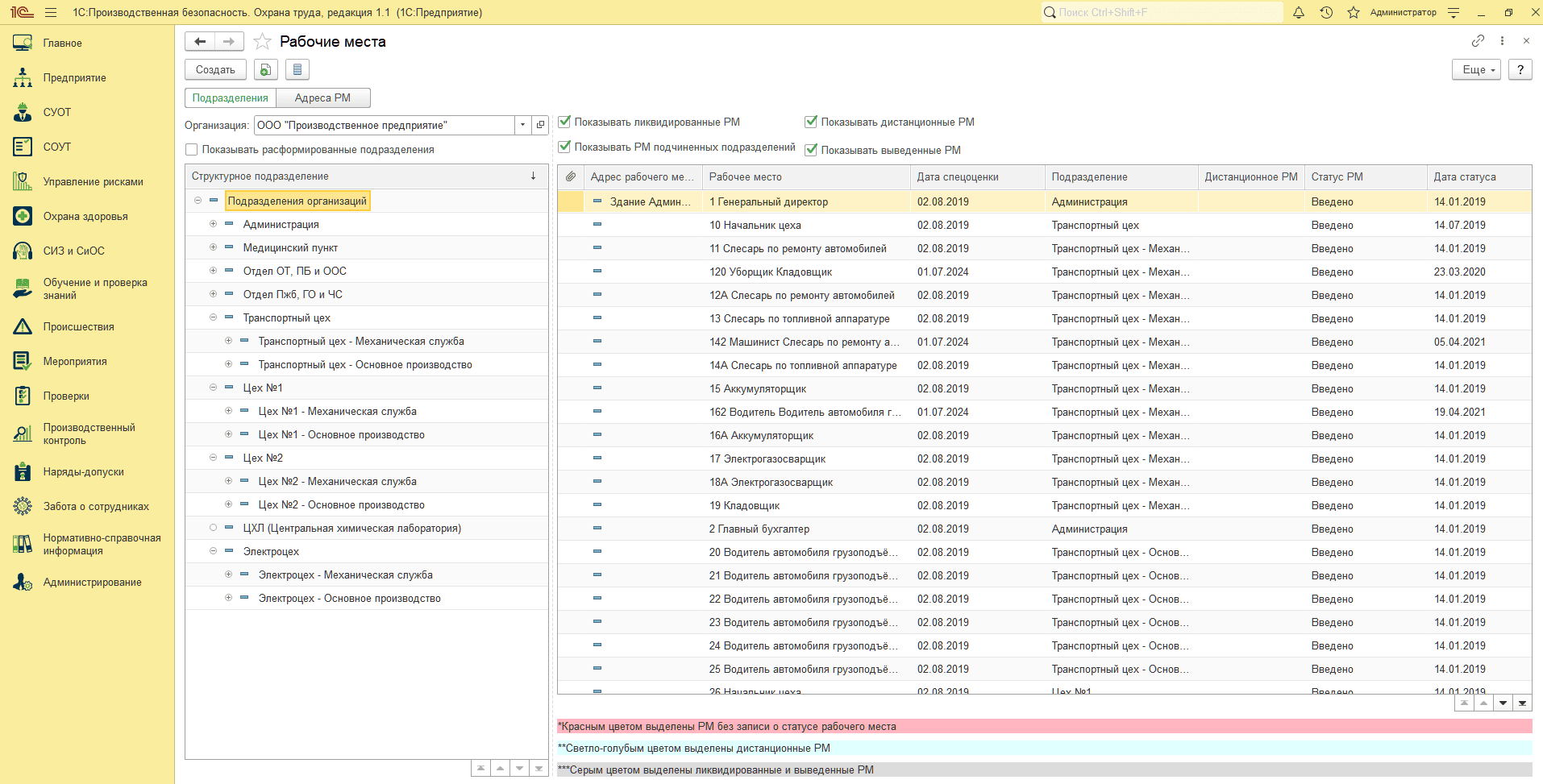Open the СОУТ menu section
Screen dimensions: 1543x784
click(x=56, y=147)
